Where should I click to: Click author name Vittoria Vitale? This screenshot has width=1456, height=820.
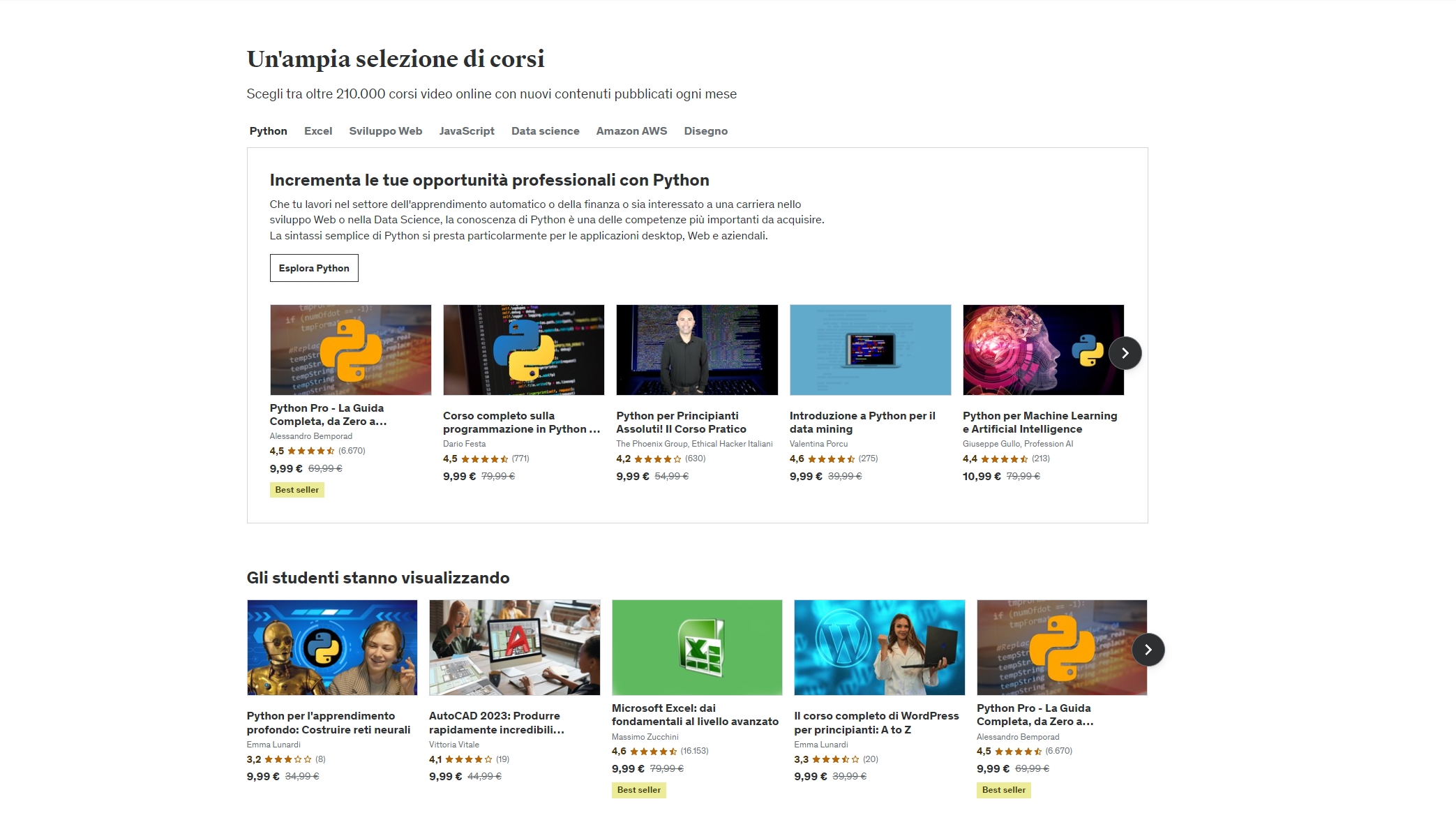coord(454,745)
